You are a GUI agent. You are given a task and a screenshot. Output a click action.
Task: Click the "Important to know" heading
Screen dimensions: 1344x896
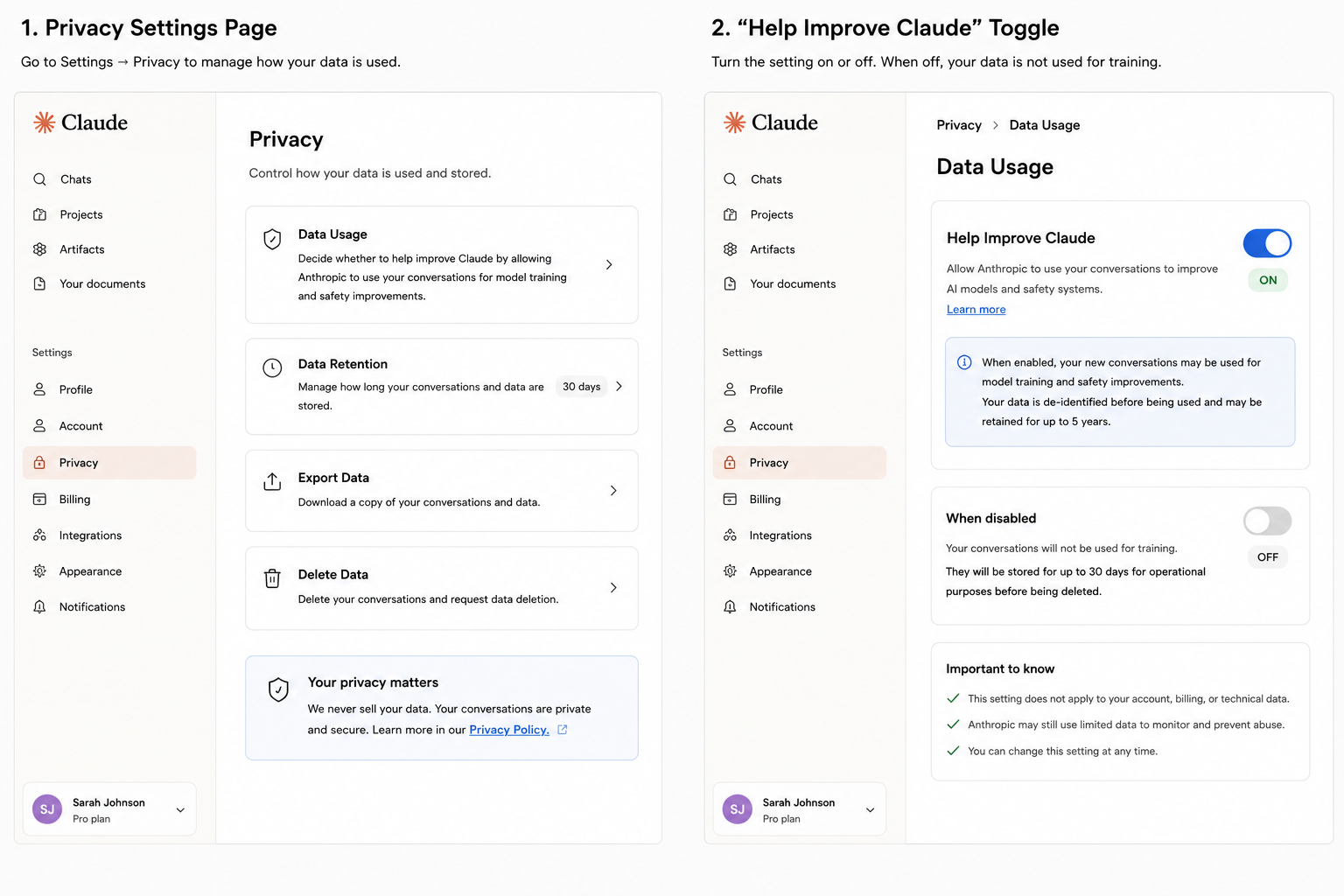(x=1000, y=668)
